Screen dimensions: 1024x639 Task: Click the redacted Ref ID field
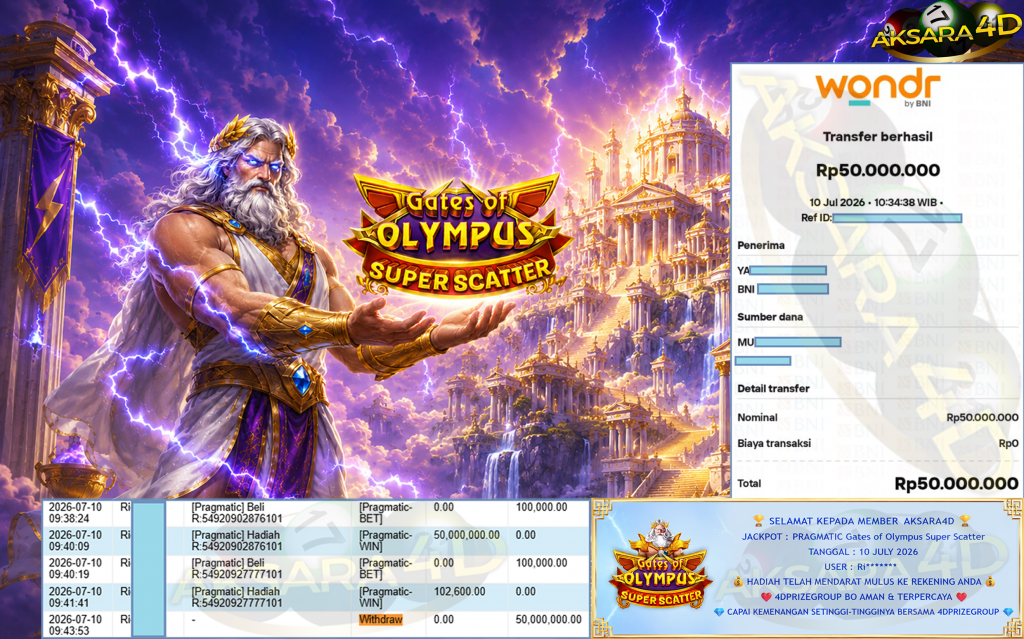tap(897, 218)
